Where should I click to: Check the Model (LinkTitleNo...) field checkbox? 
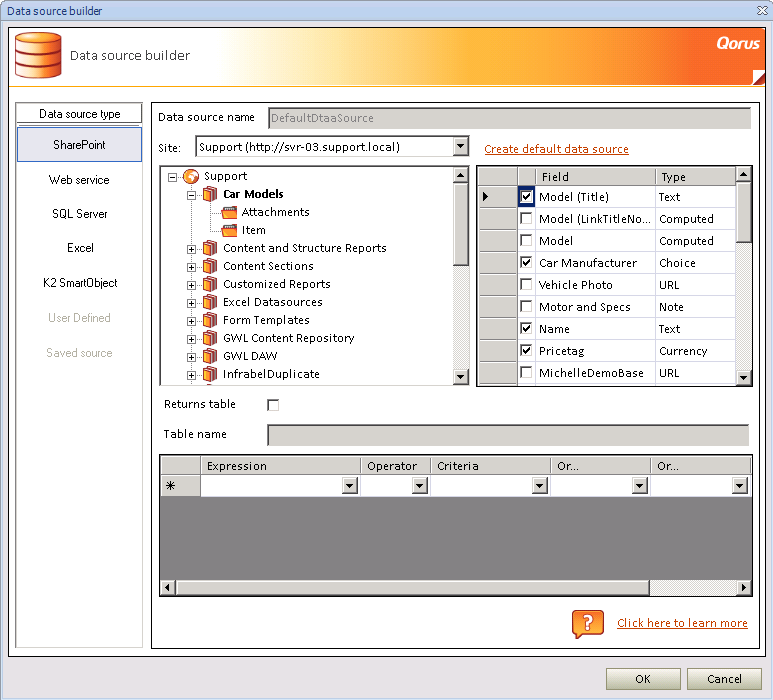[527, 218]
